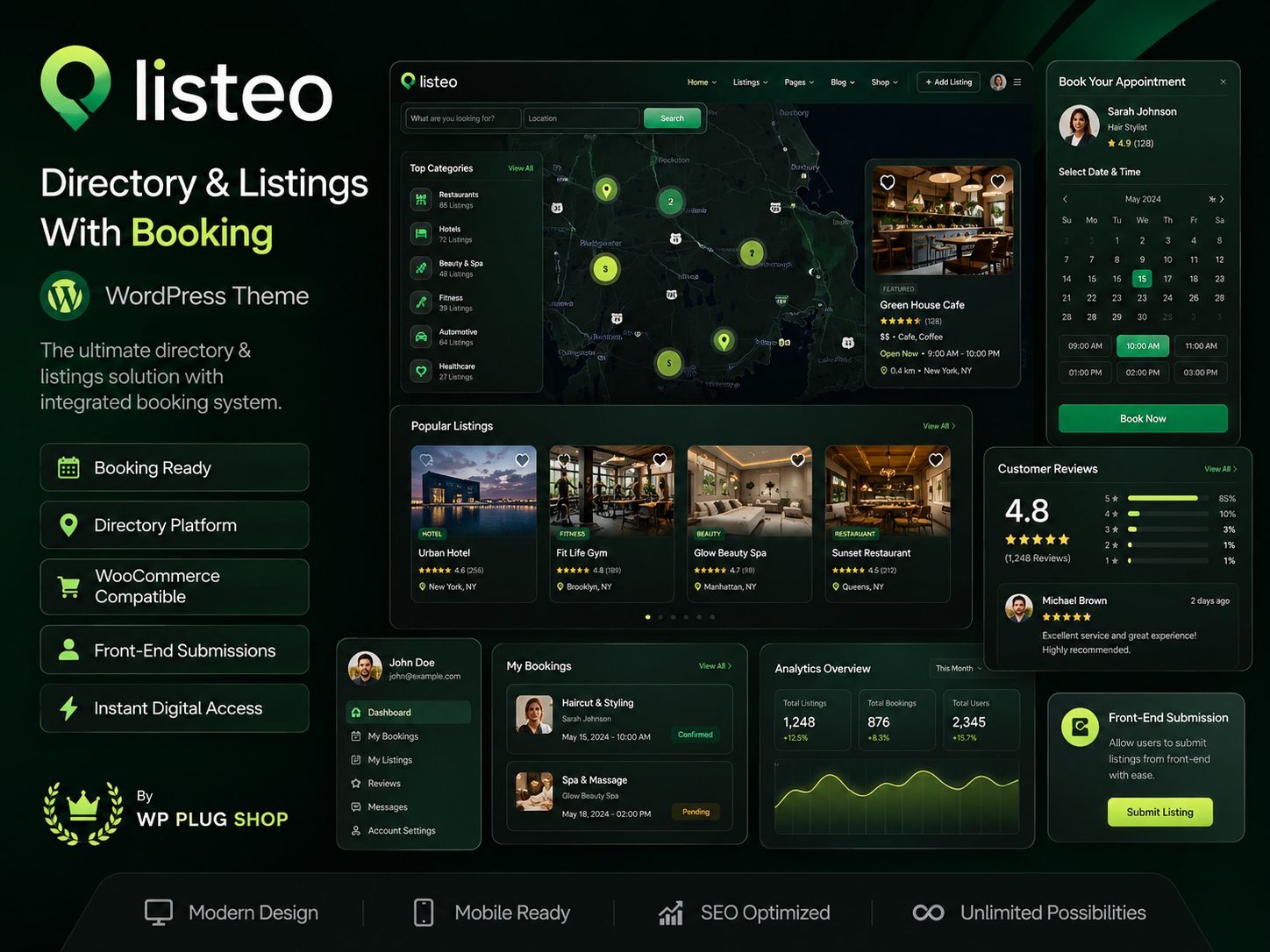Open the Haircut & Styling booking entry
The width and height of the screenshot is (1270, 952).
(x=619, y=719)
